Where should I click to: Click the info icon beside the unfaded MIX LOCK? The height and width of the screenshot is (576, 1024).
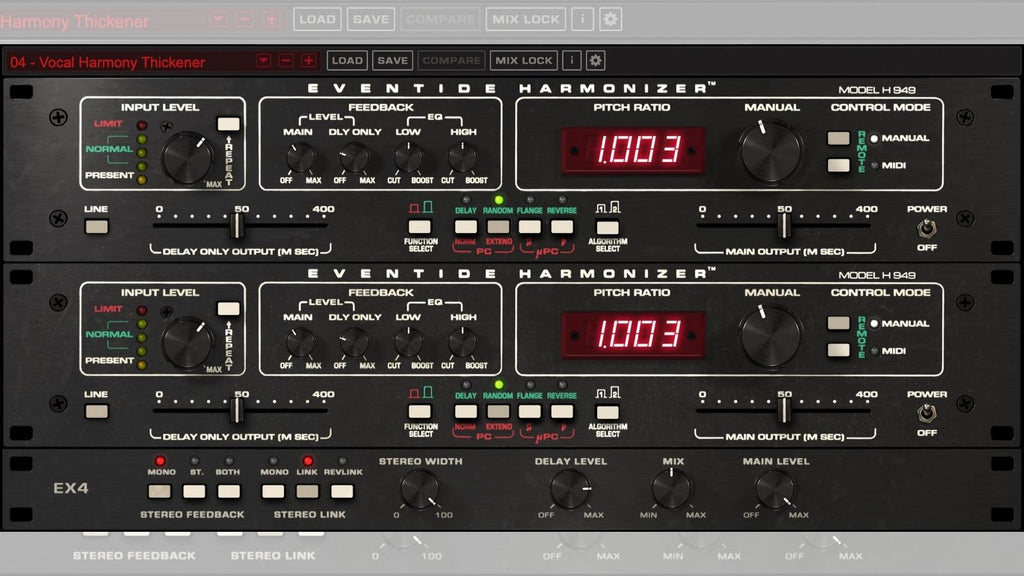pyautogui.click(x=571, y=61)
